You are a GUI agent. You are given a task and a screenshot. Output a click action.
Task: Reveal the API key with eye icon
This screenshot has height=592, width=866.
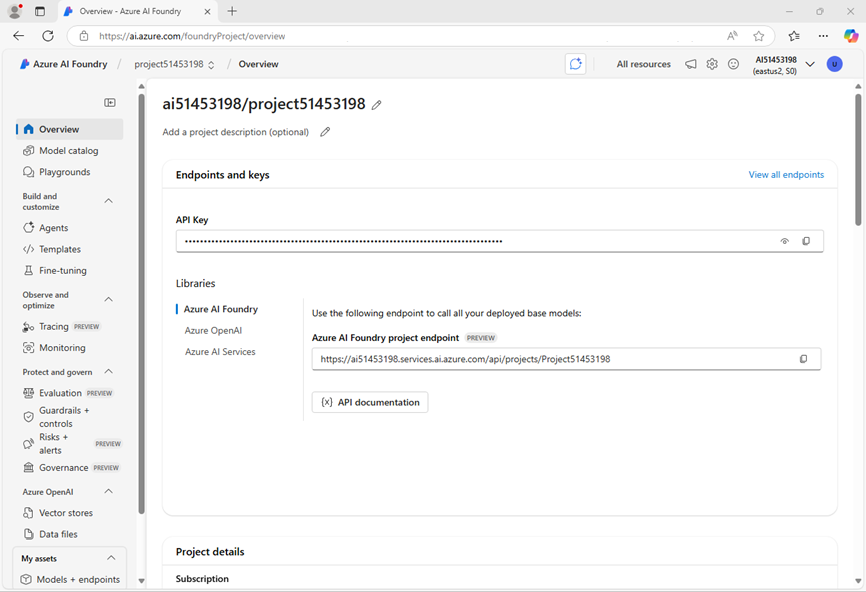coord(785,241)
